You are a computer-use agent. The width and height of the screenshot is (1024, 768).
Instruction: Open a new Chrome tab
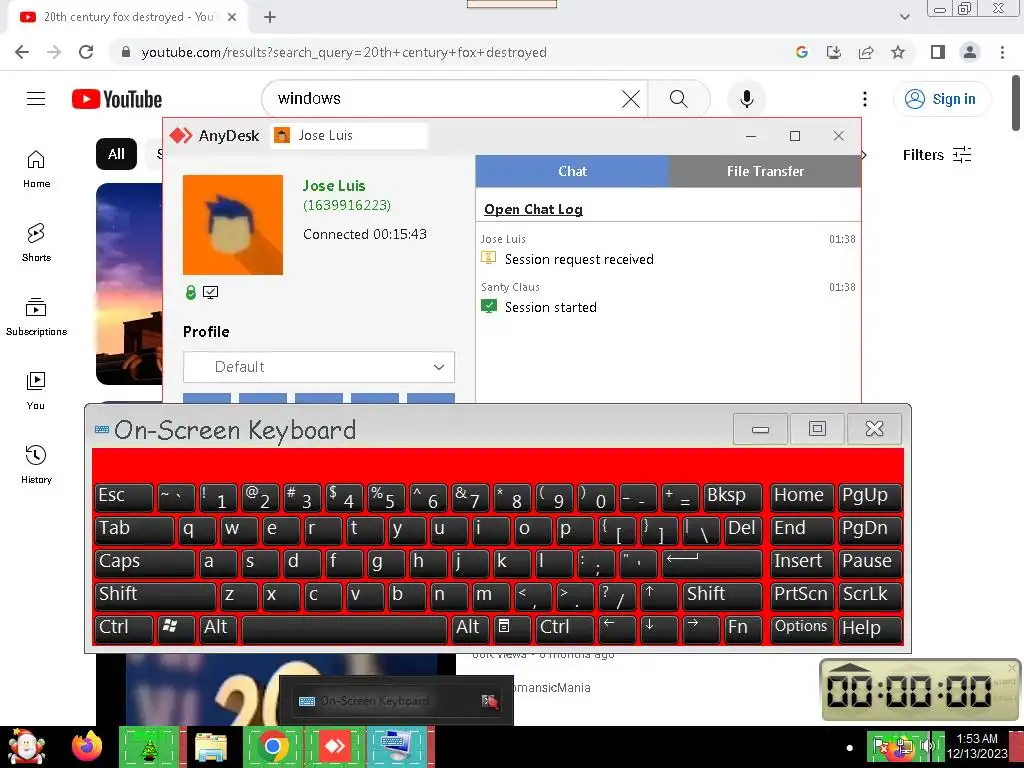270,17
